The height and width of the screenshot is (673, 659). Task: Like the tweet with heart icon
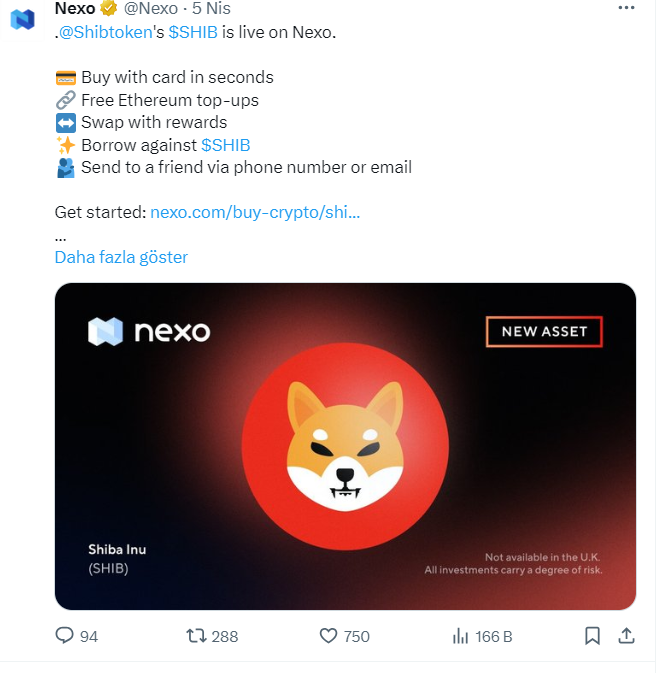pos(328,635)
